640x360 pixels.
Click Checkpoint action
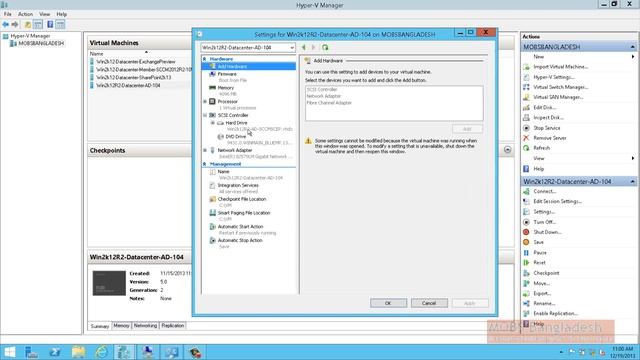(x=546, y=273)
